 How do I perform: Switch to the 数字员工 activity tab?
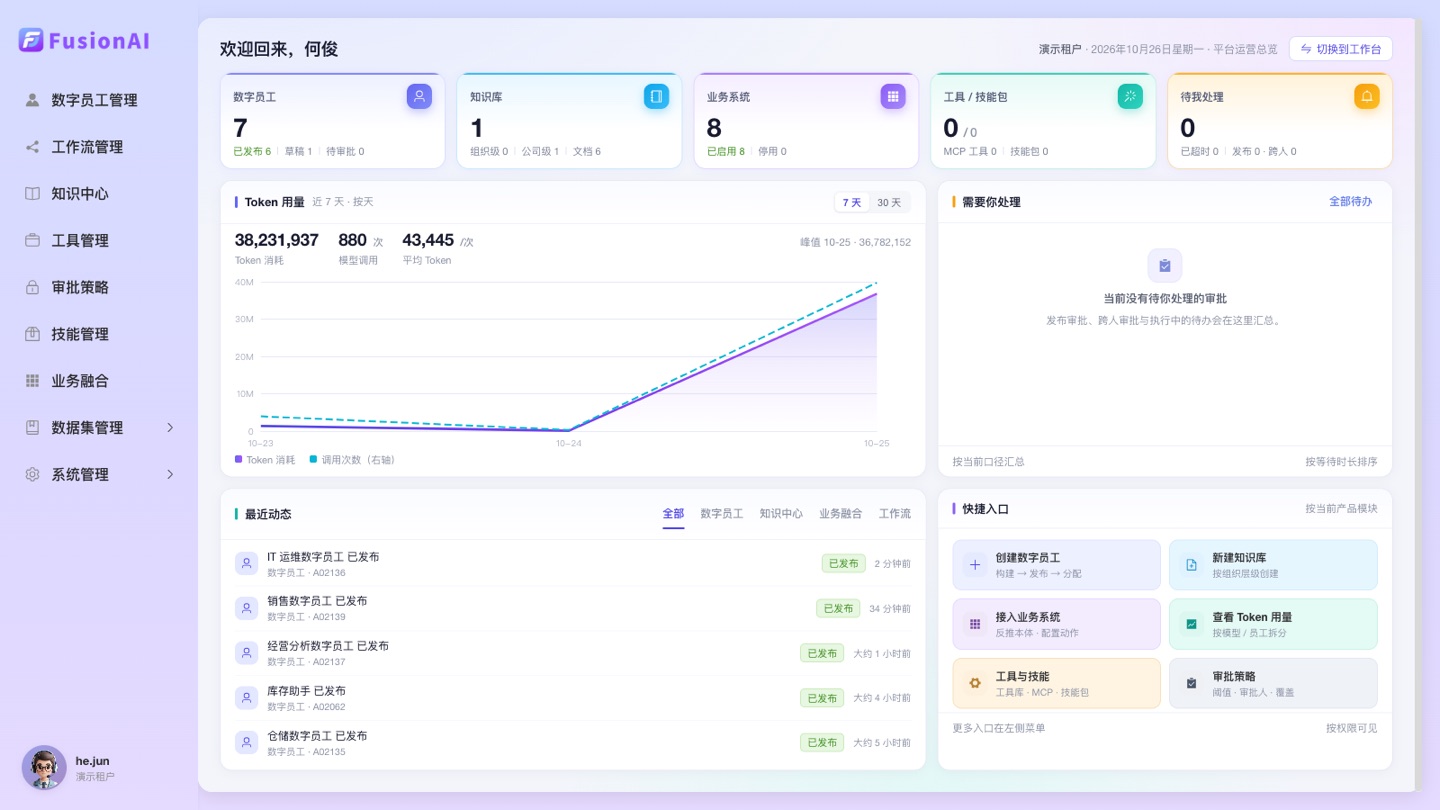point(722,514)
